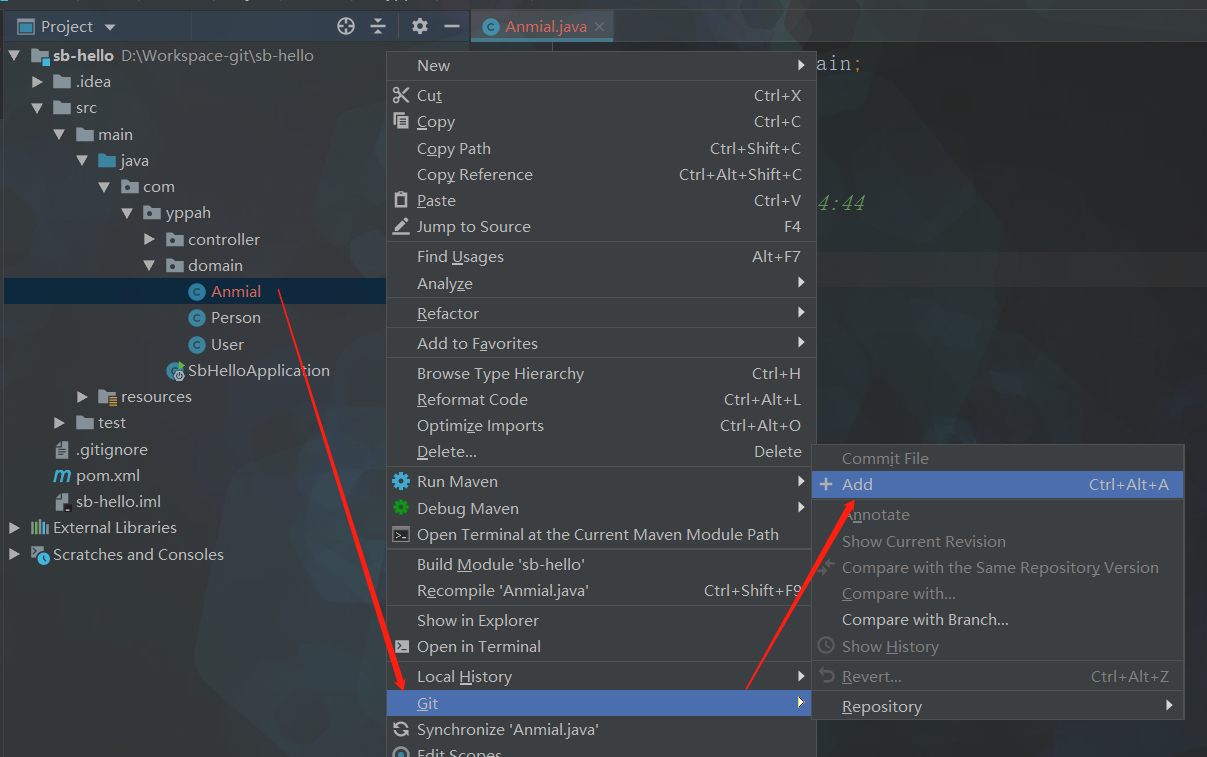This screenshot has height=757, width=1207.
Task: Select Add in the Git submenu
Action: [x=857, y=484]
